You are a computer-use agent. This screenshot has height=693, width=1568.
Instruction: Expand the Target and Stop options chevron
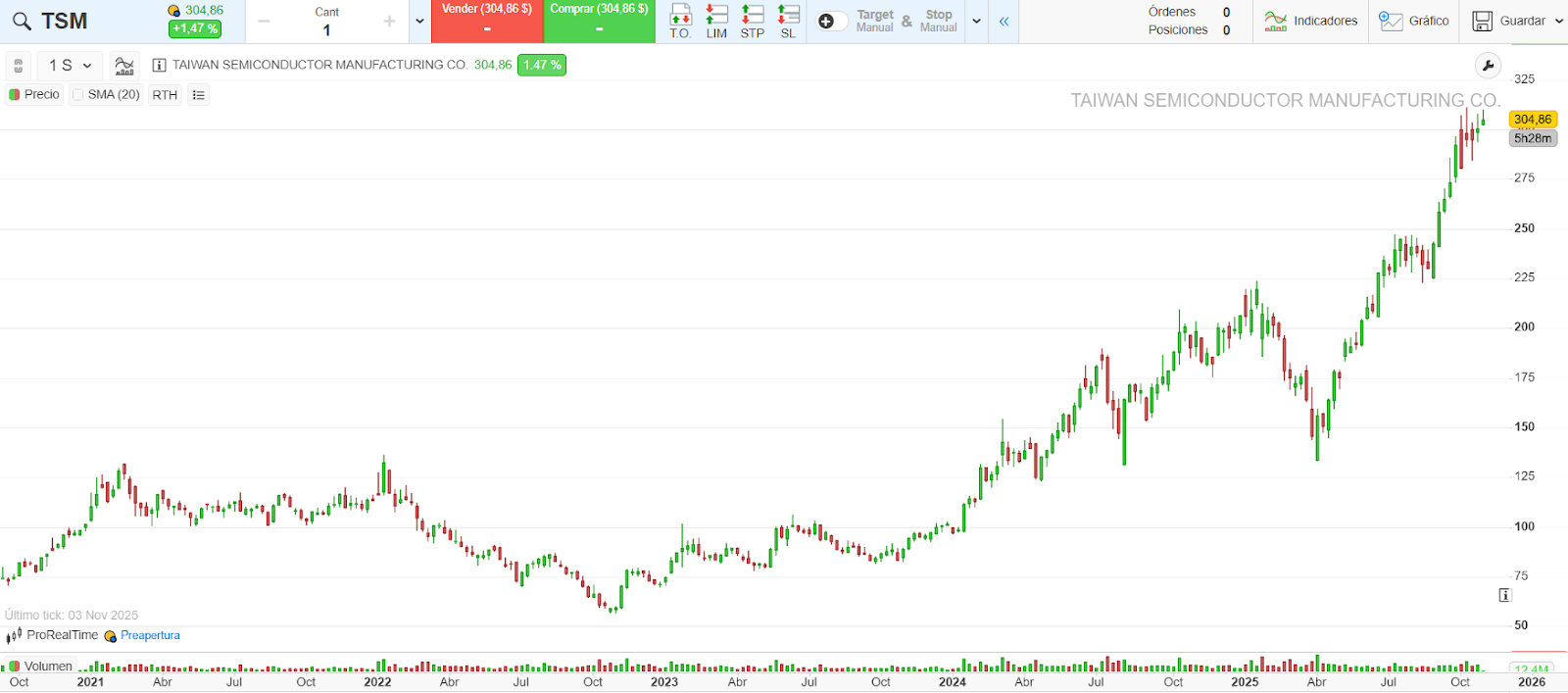(x=976, y=22)
